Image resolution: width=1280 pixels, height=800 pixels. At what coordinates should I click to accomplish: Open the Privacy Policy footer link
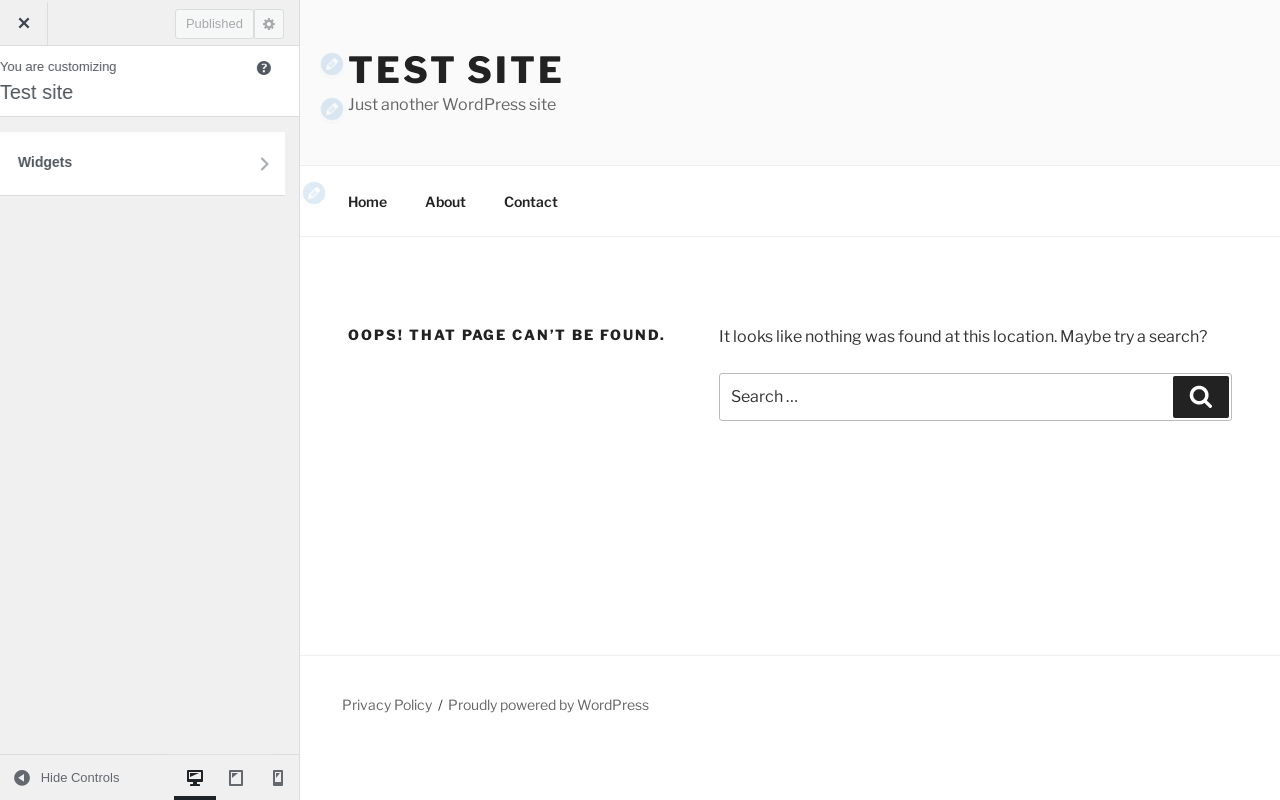pyautogui.click(x=387, y=705)
